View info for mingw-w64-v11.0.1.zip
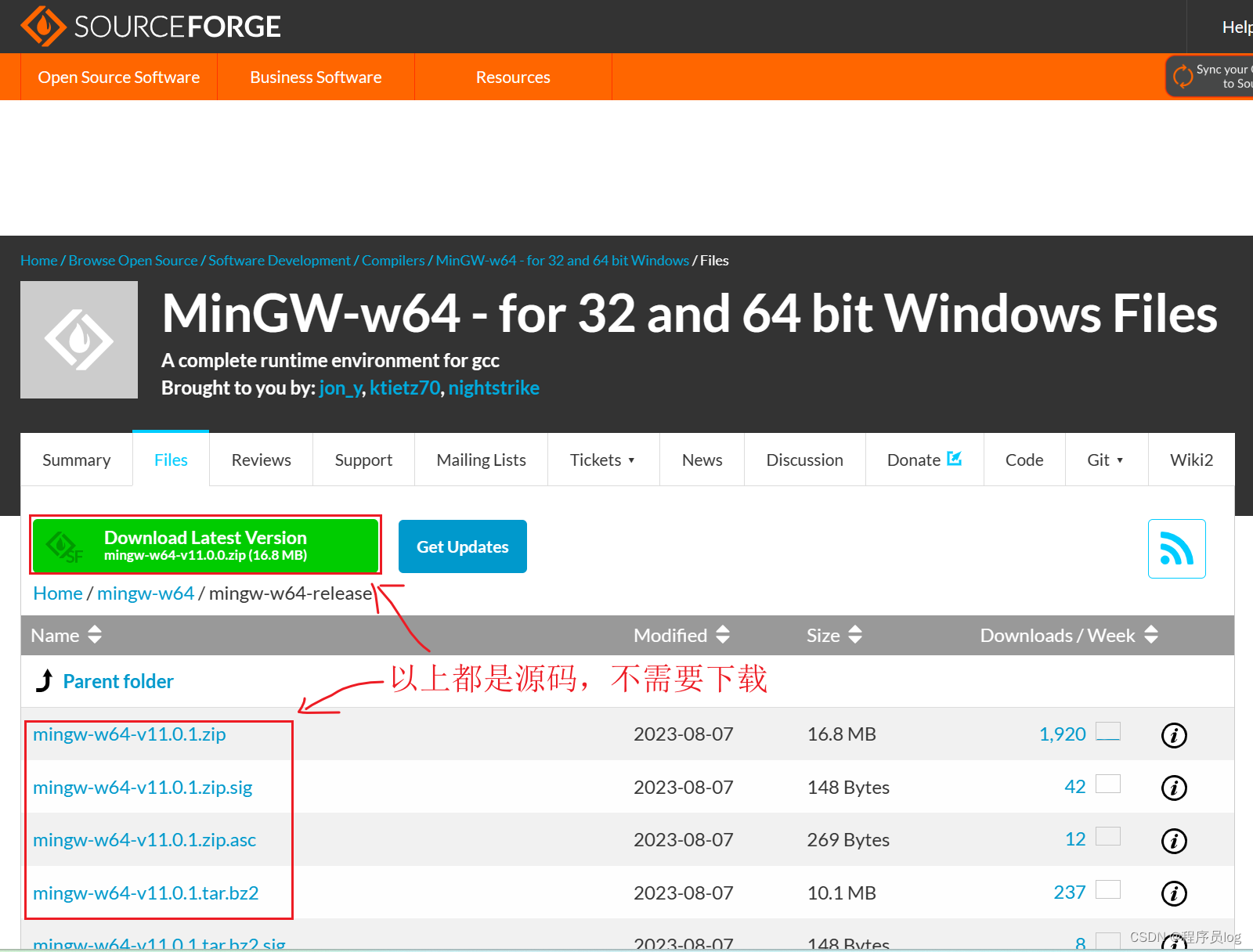The height and width of the screenshot is (952, 1253). click(x=1173, y=735)
